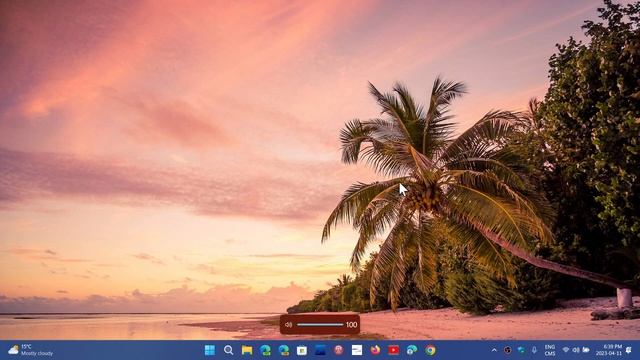Open the speaker volume tray icon
Screen dimensions: 640x360
[x=576, y=350]
